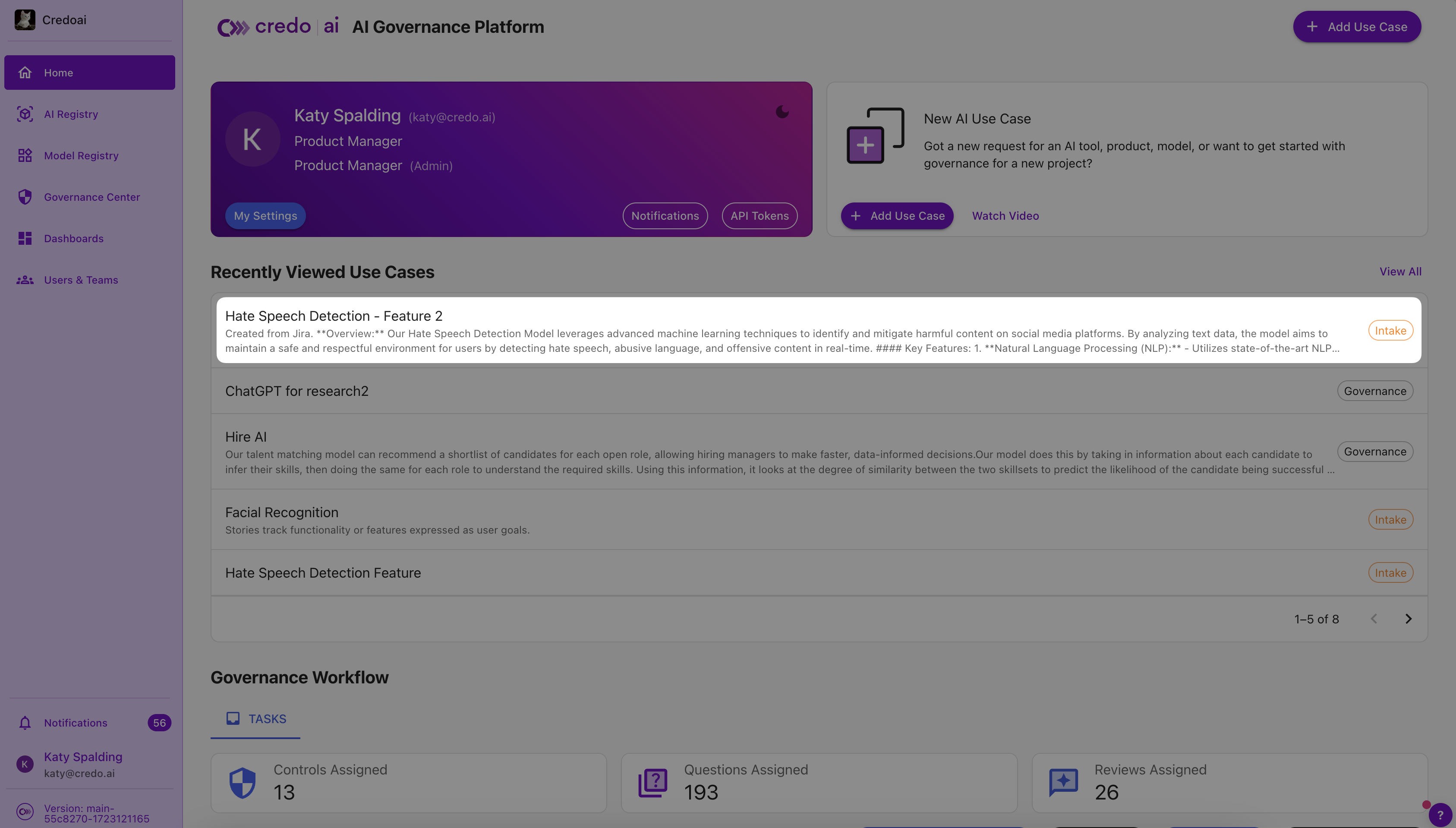This screenshot has width=1456, height=828.
Task: Select the TASKS tab
Action: (x=256, y=719)
